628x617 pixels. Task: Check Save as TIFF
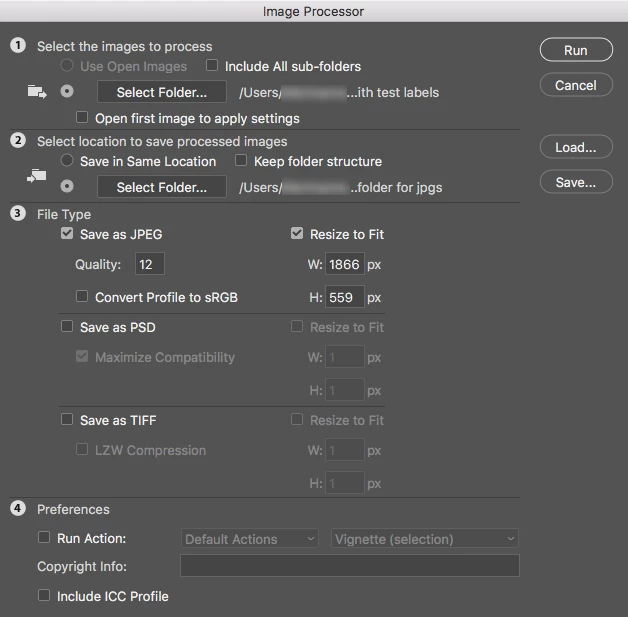67,420
